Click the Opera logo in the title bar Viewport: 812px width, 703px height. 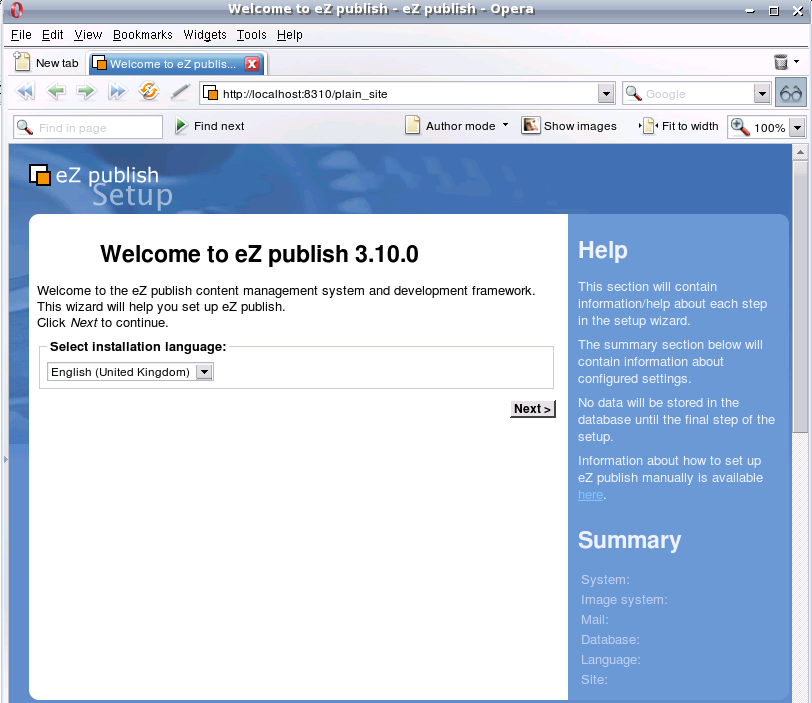tap(17, 10)
